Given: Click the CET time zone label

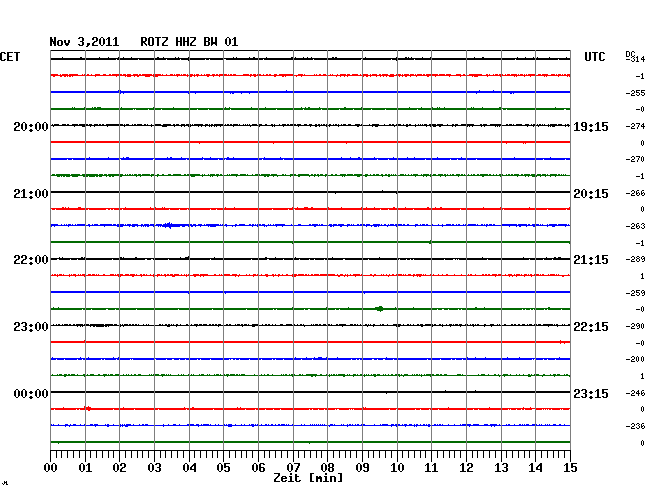Looking at the screenshot, I should pyautogui.click(x=10, y=57).
